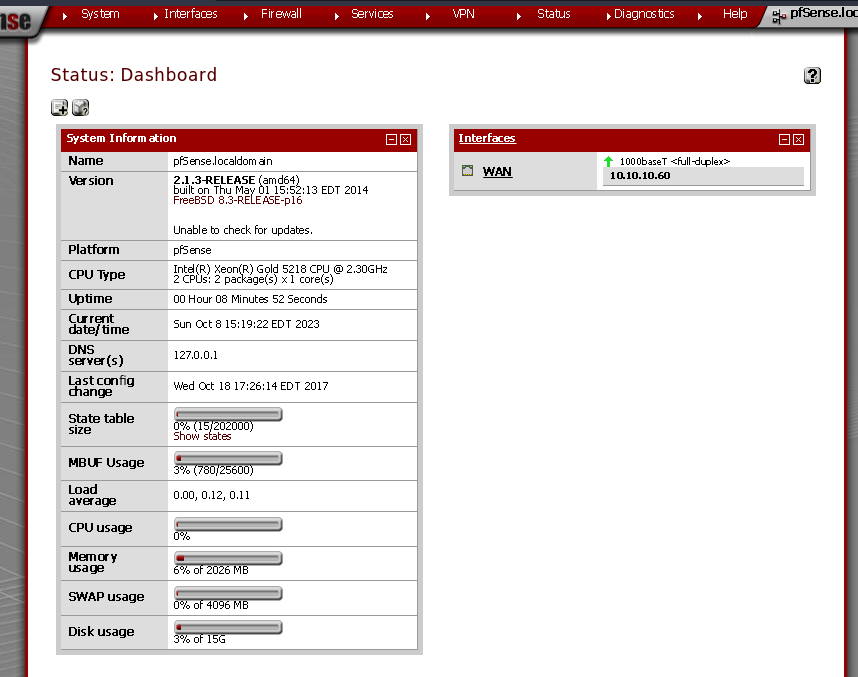Viewport: 858px width, 677px height.
Task: Close the Interfaces widget
Action: click(x=798, y=140)
